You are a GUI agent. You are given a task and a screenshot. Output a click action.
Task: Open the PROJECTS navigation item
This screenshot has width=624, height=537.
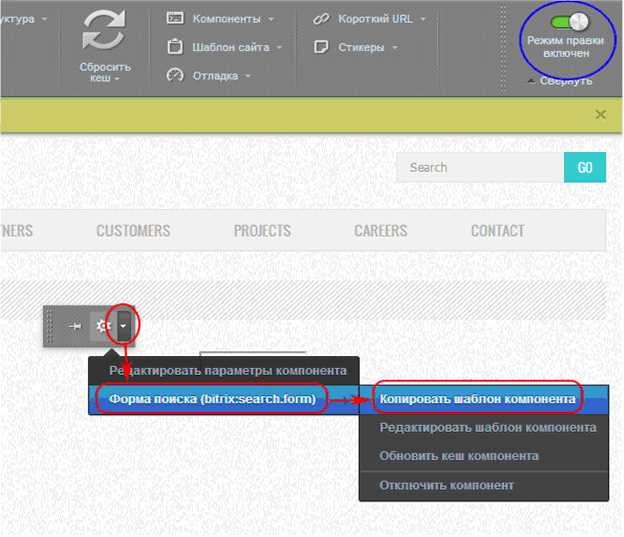[262, 231]
